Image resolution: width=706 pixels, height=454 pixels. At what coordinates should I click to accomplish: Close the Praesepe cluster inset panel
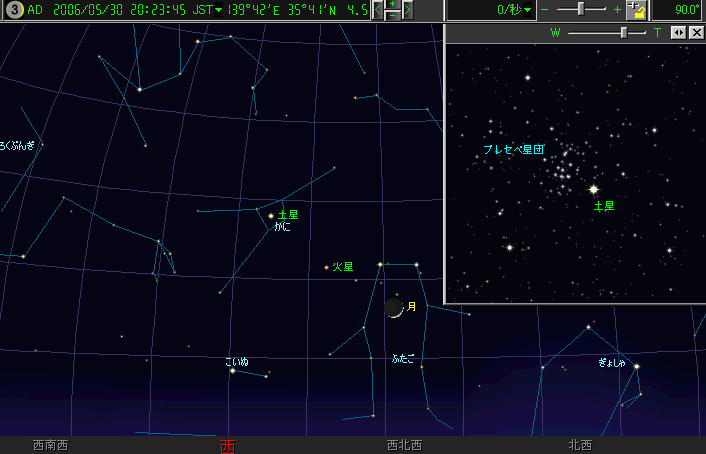point(696,32)
